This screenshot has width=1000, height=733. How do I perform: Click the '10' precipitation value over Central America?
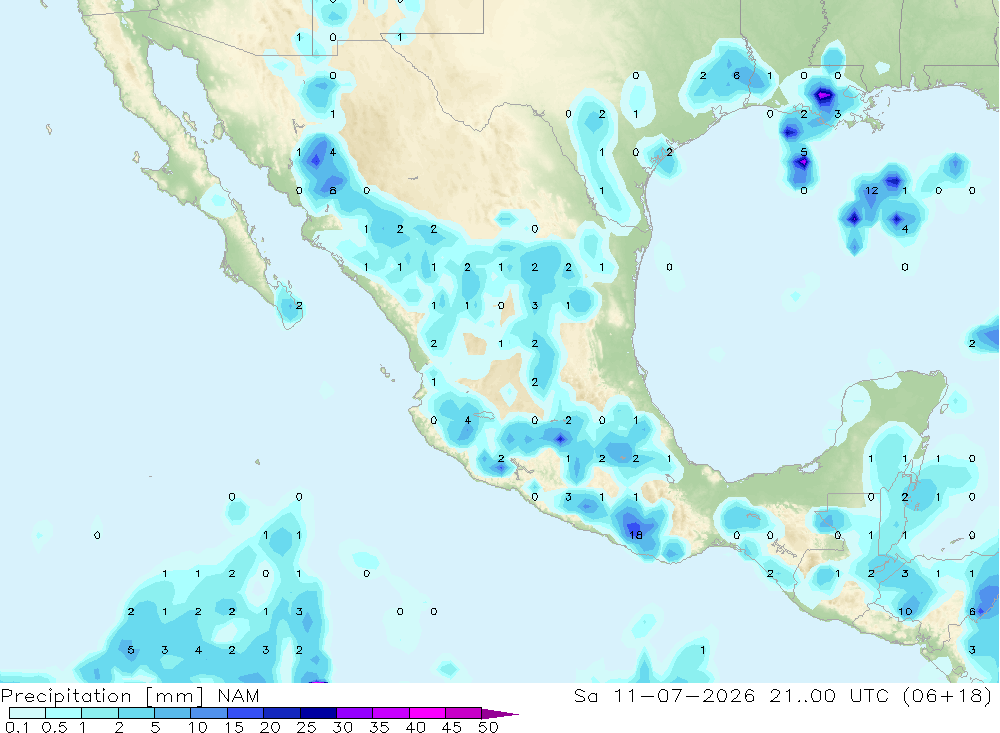click(x=905, y=611)
